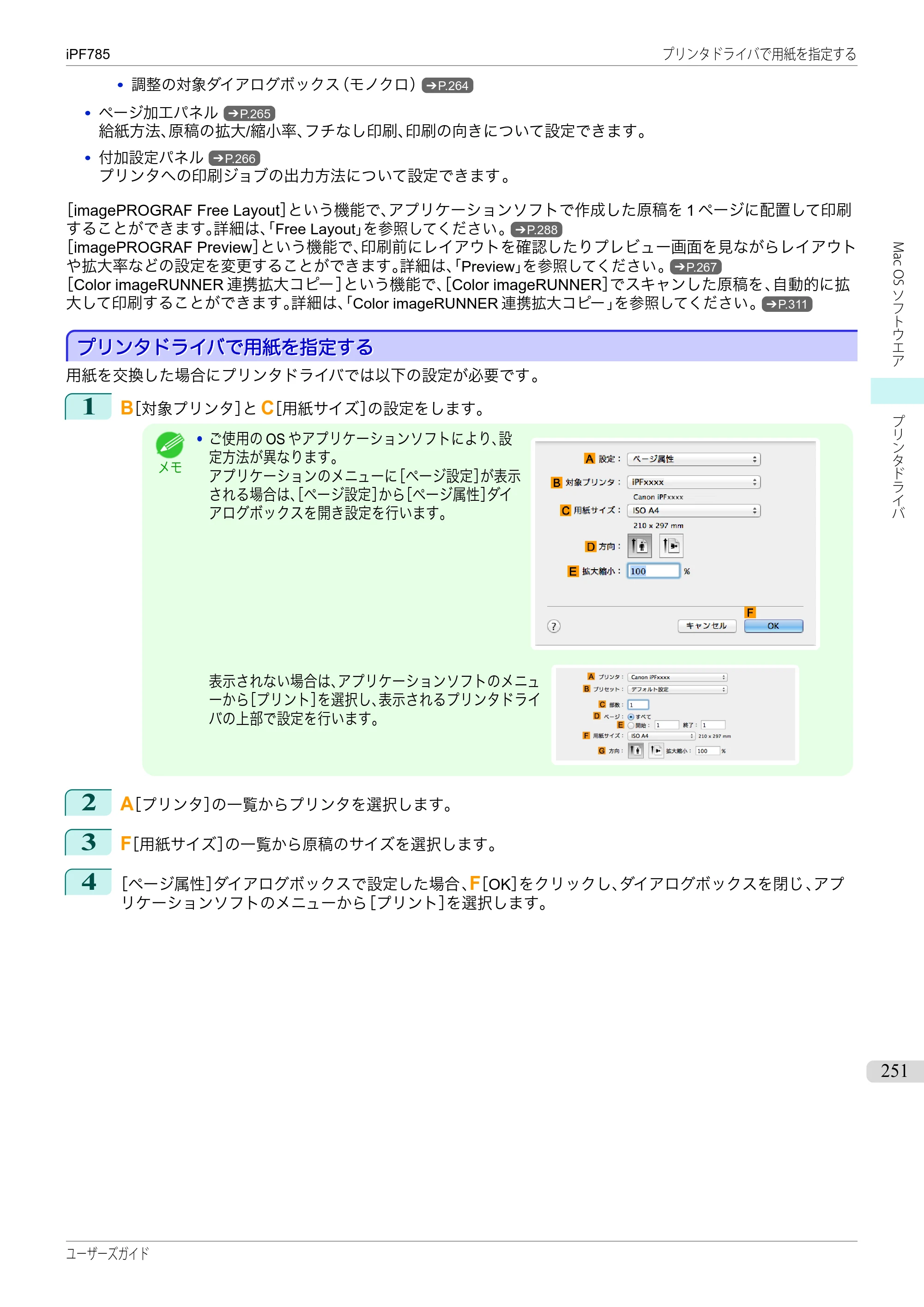924x1307 pixels.
Task: Open the 設定 dropdown showing ページ属性
Action: 694,459
